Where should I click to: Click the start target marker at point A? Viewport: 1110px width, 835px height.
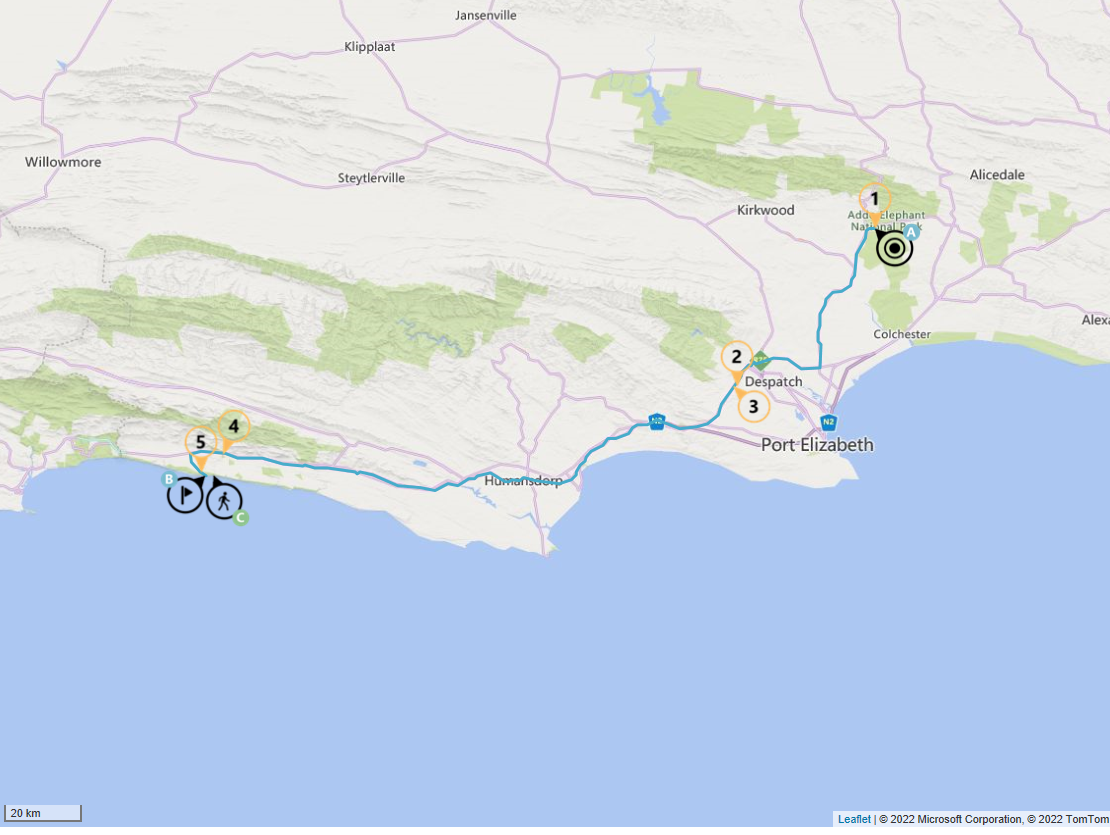point(895,249)
